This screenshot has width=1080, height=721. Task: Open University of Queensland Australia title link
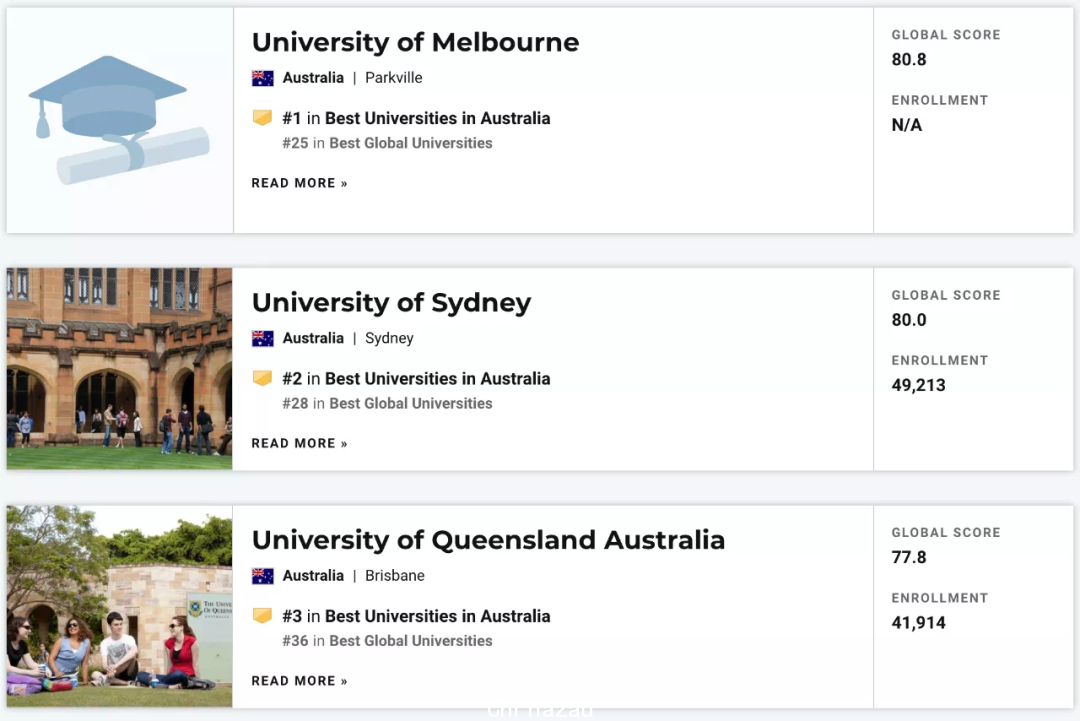(x=488, y=540)
